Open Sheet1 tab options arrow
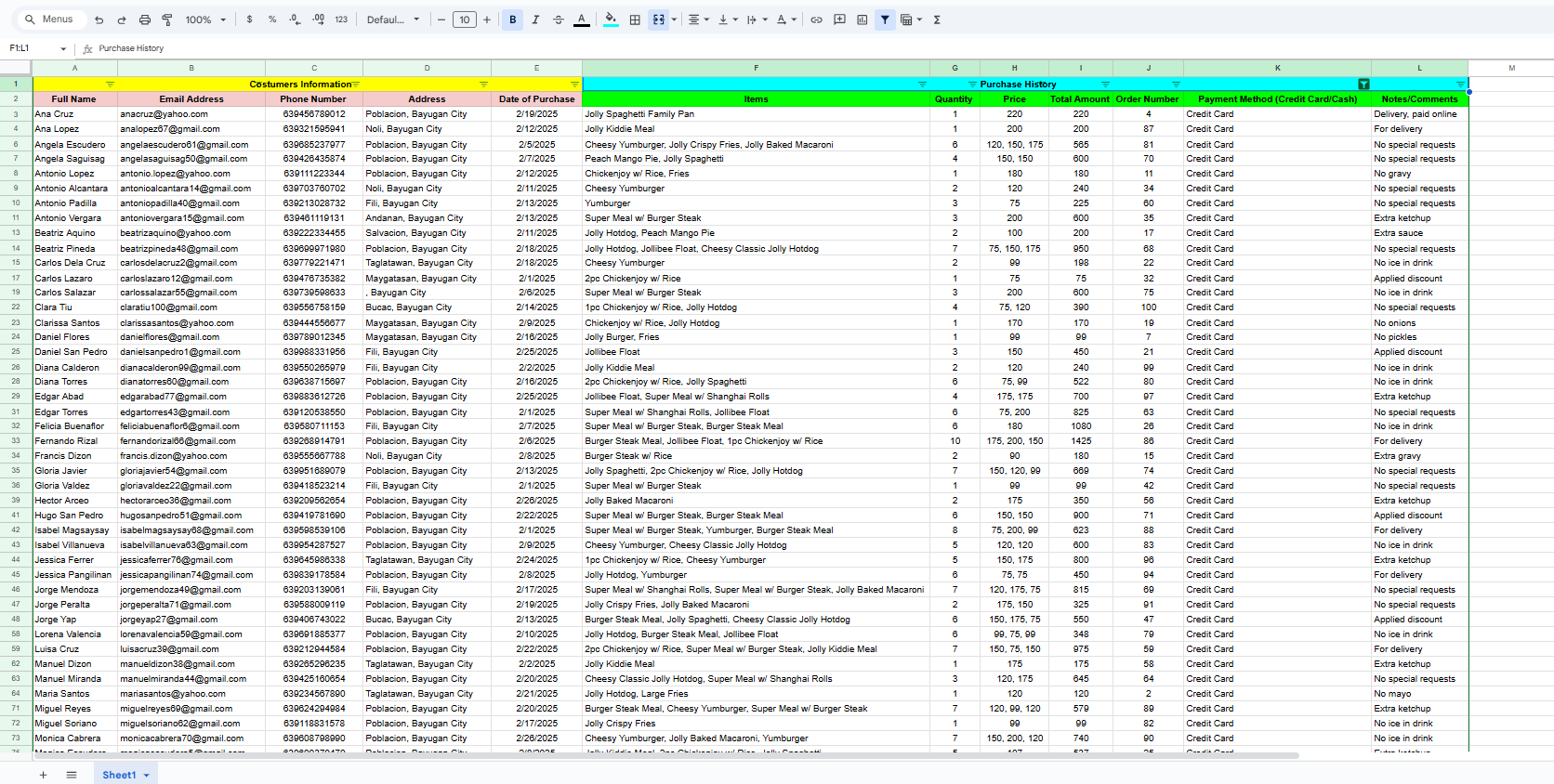 (x=147, y=776)
